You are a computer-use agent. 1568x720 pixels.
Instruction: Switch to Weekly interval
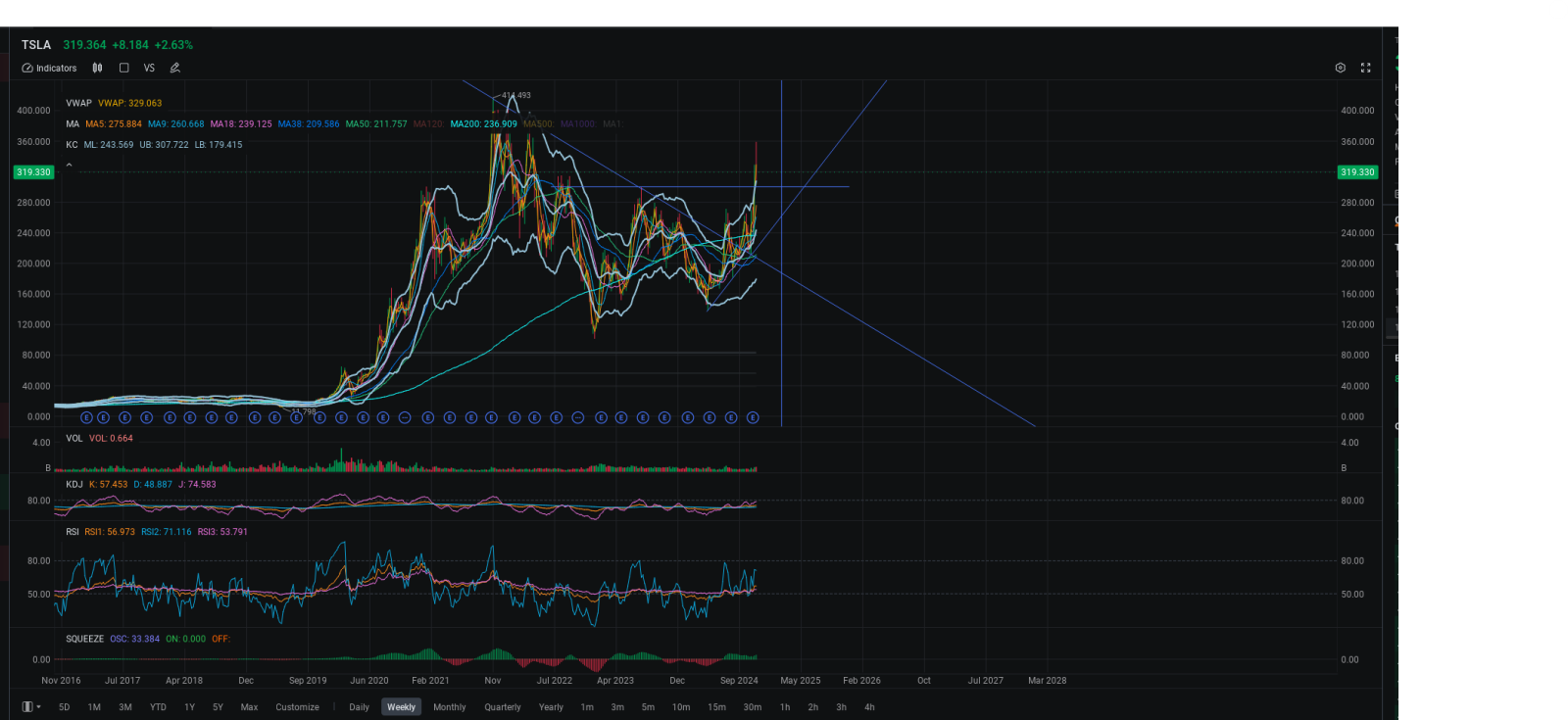pyautogui.click(x=402, y=707)
